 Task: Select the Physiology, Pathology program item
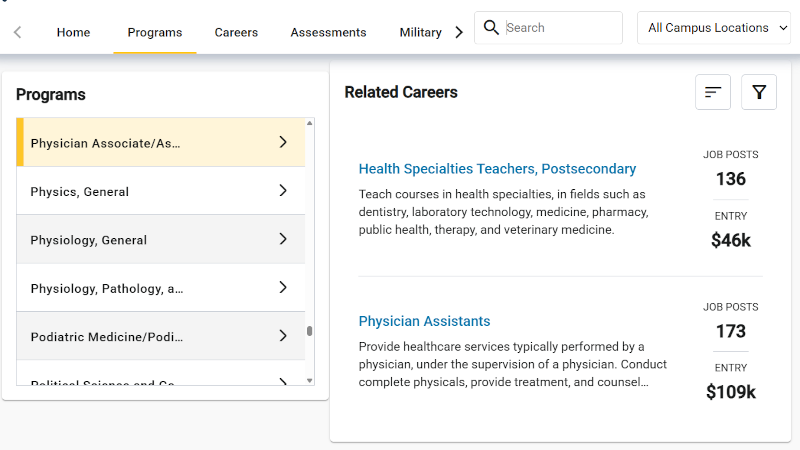coord(161,288)
